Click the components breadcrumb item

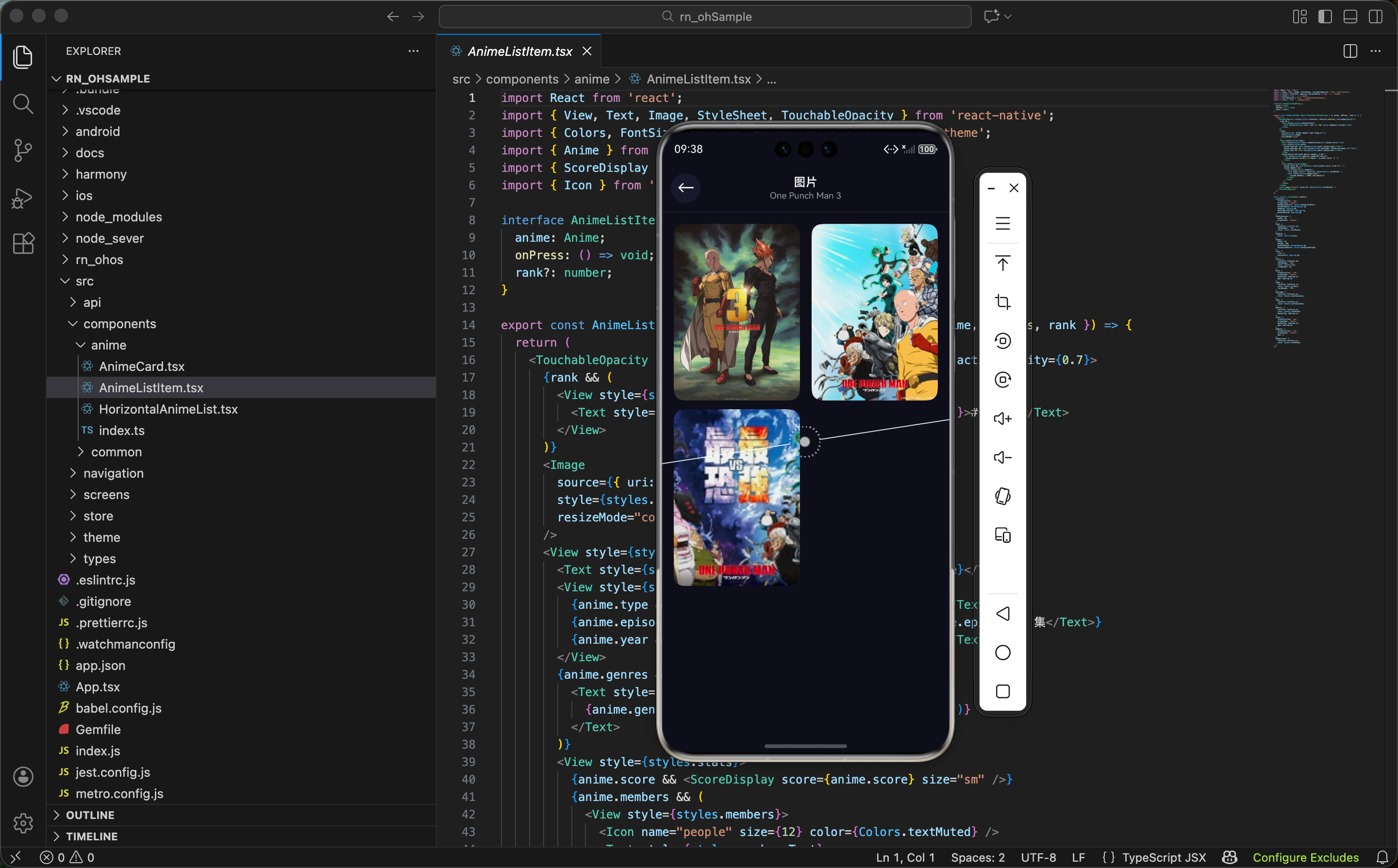tap(522, 79)
